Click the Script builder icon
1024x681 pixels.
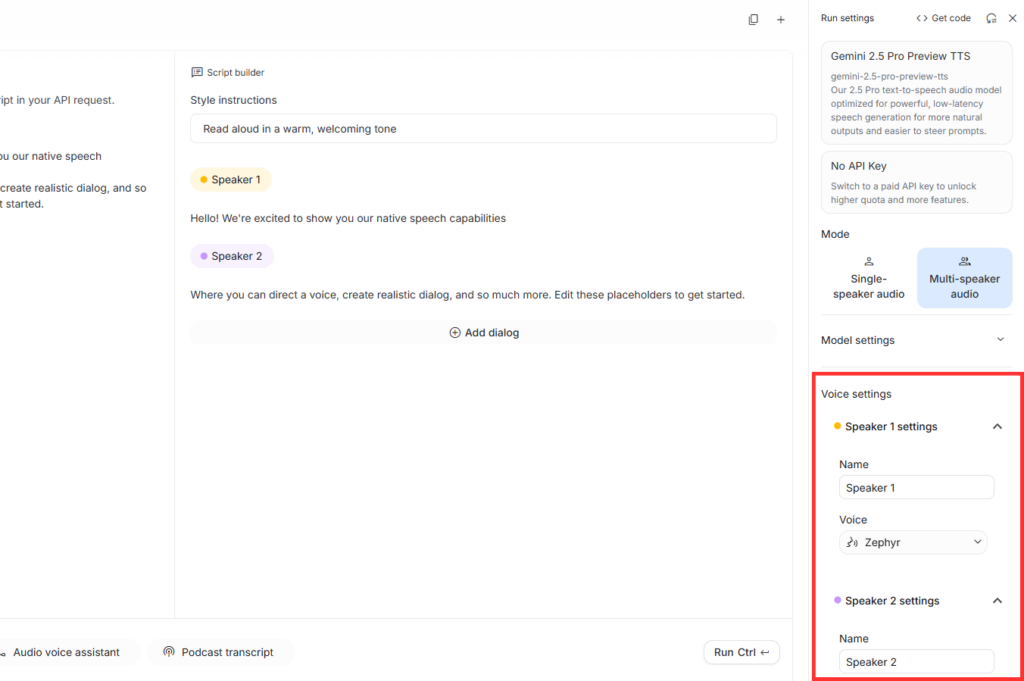pos(197,72)
